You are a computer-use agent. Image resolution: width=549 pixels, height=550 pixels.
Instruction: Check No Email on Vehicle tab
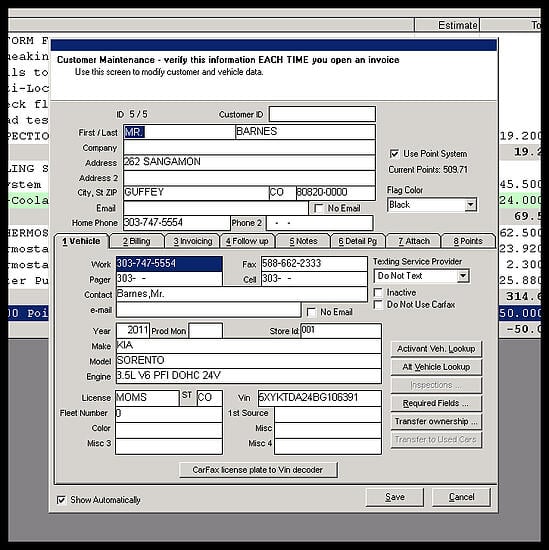click(x=311, y=312)
